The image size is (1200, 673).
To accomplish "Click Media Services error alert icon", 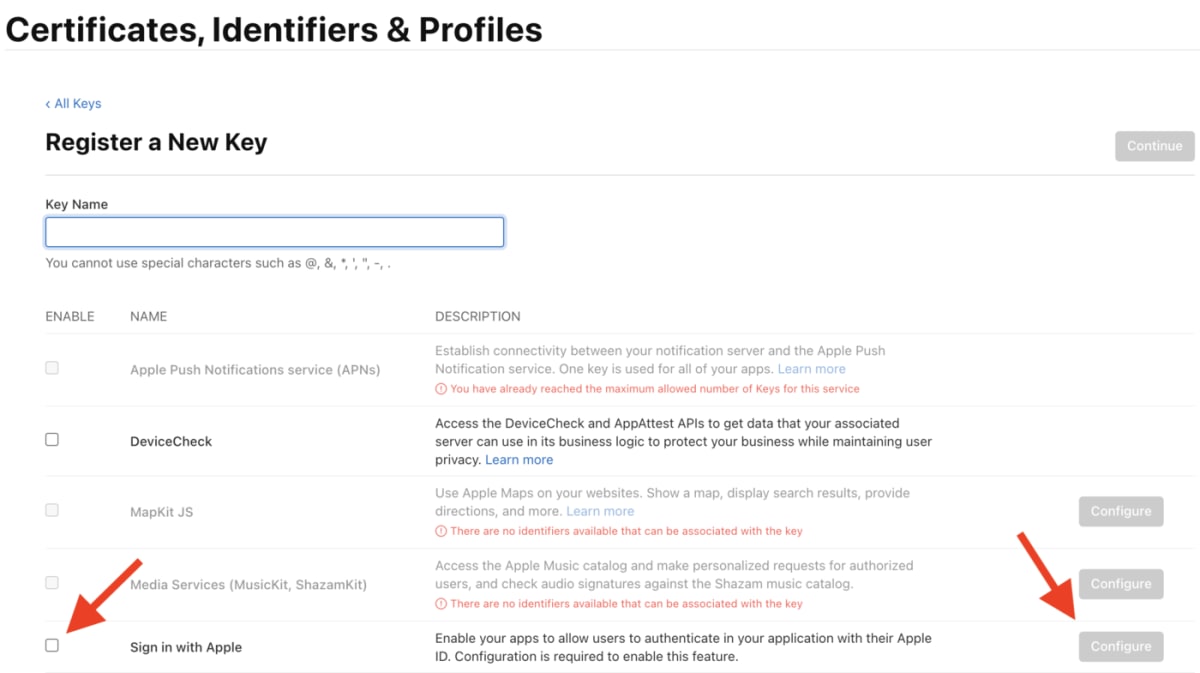I will point(441,604).
